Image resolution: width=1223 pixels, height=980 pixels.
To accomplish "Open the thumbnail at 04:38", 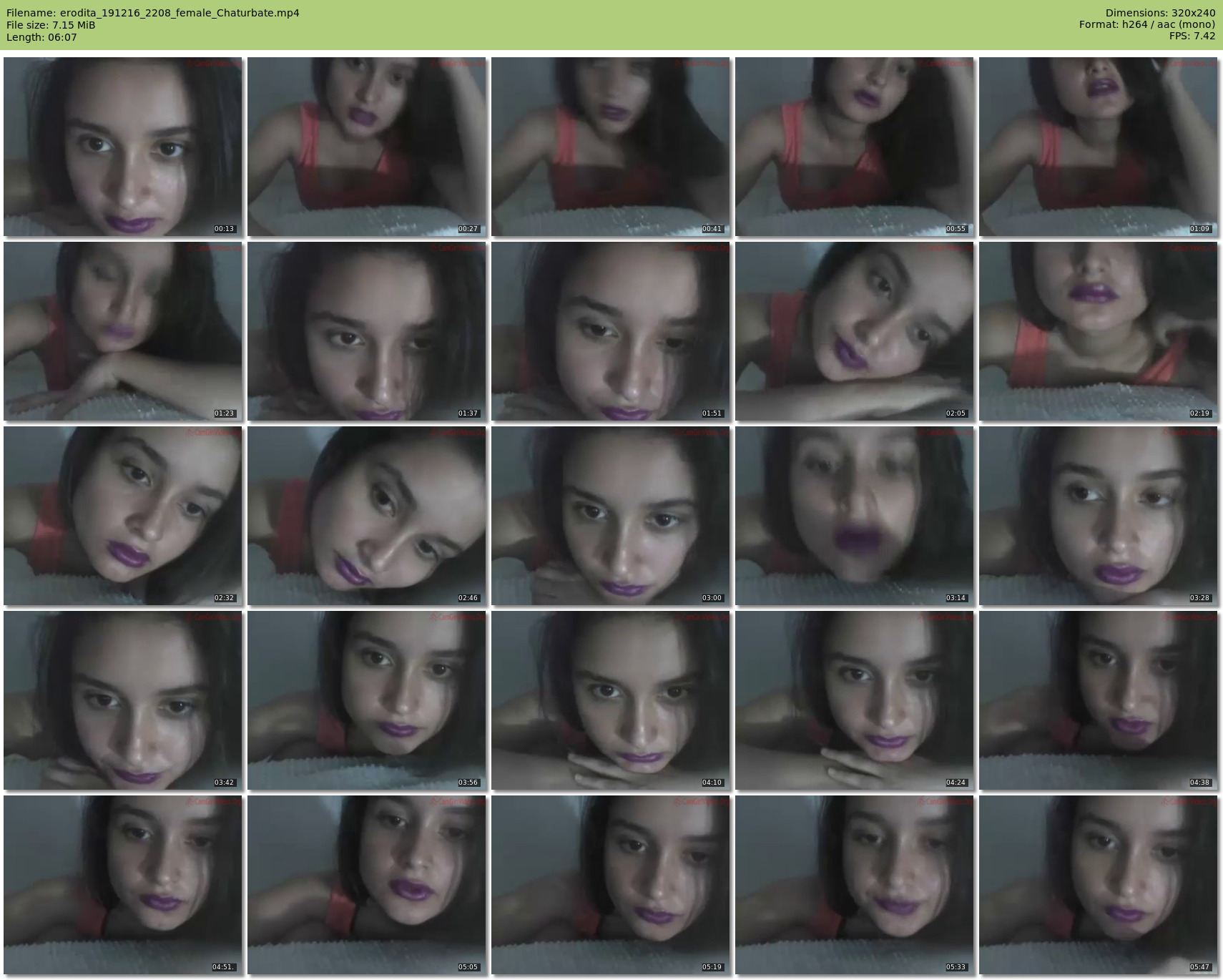I will 1098,700.
